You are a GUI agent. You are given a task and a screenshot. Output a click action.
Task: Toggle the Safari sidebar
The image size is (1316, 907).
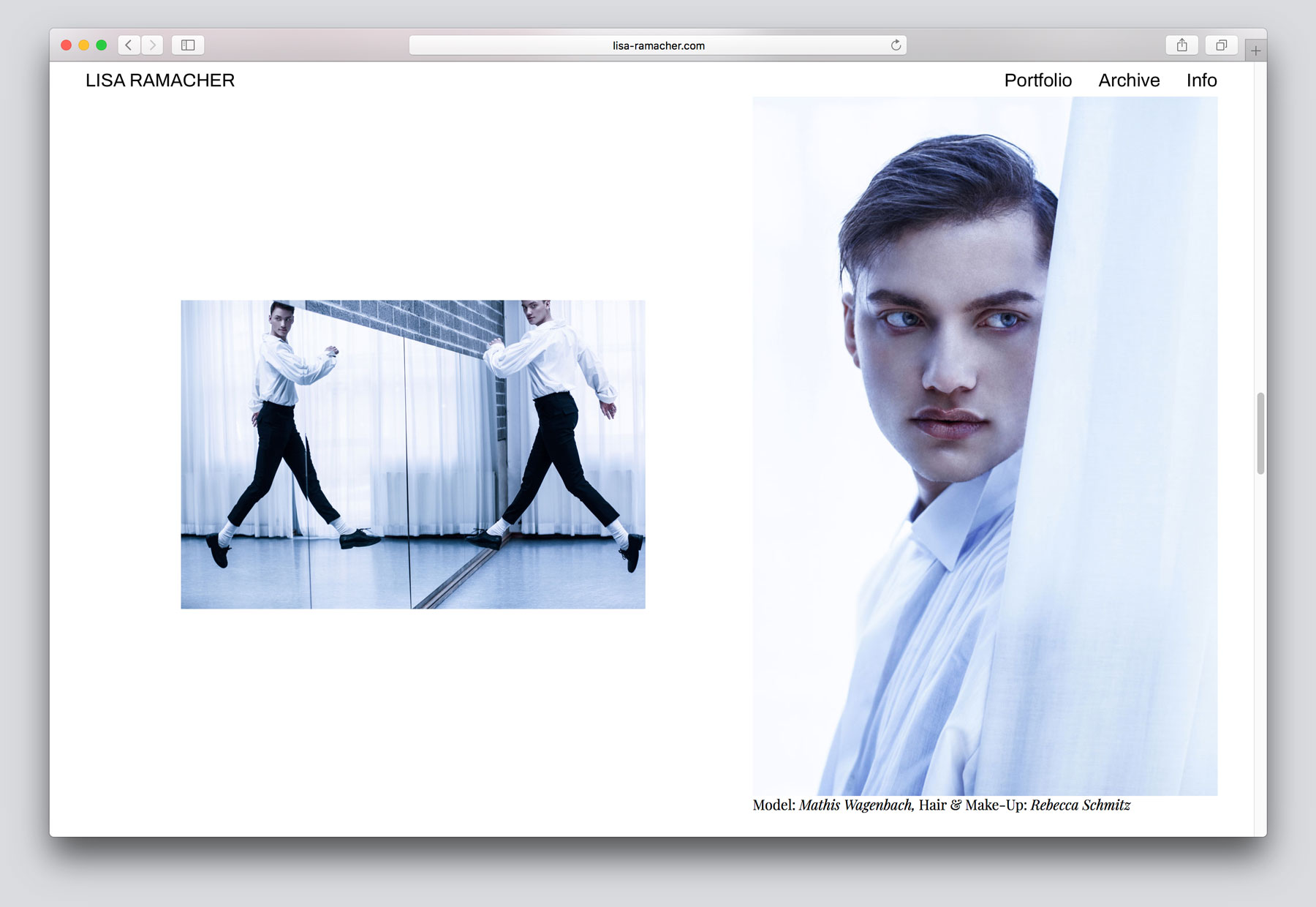(x=188, y=45)
